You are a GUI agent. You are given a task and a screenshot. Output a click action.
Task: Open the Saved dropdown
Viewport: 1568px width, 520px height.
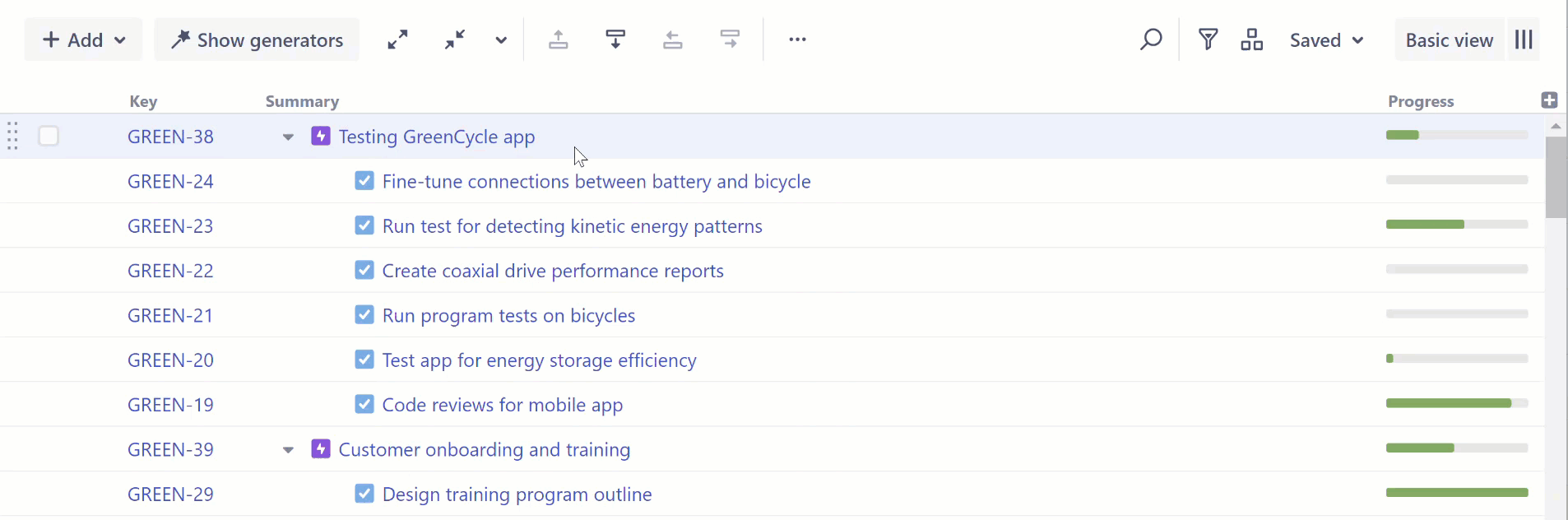click(1326, 40)
